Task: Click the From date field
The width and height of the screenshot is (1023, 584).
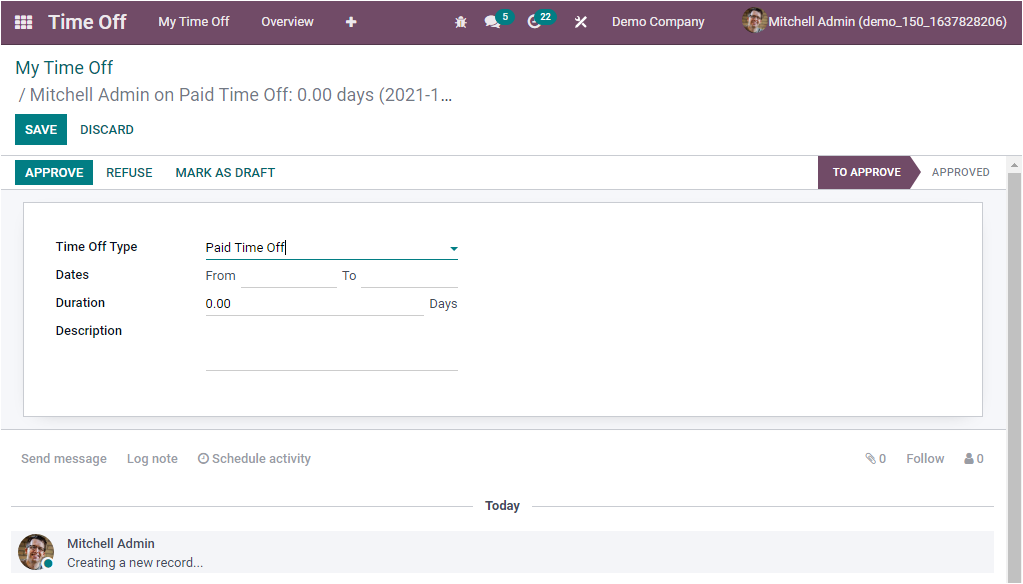Action: click(289, 275)
